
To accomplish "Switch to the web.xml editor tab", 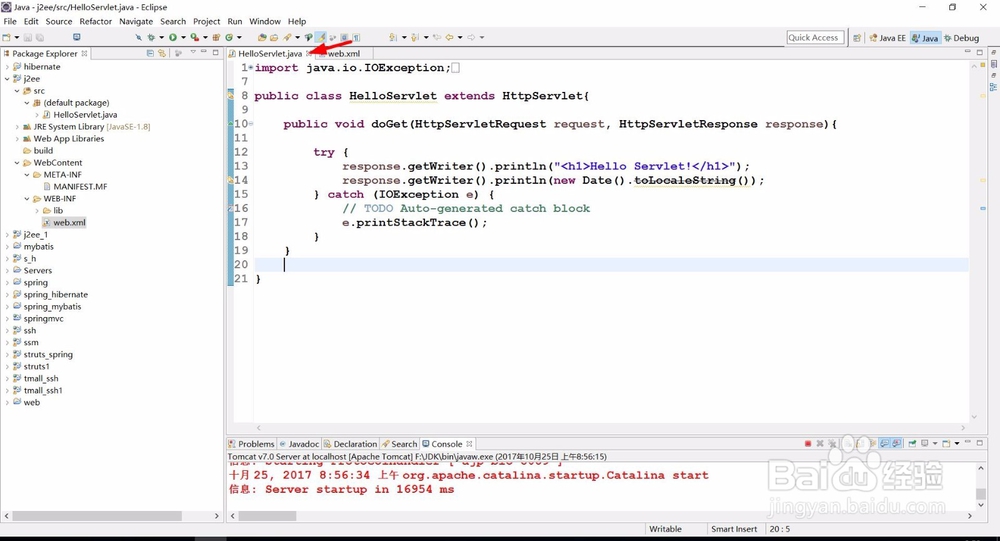I will tap(343, 54).
